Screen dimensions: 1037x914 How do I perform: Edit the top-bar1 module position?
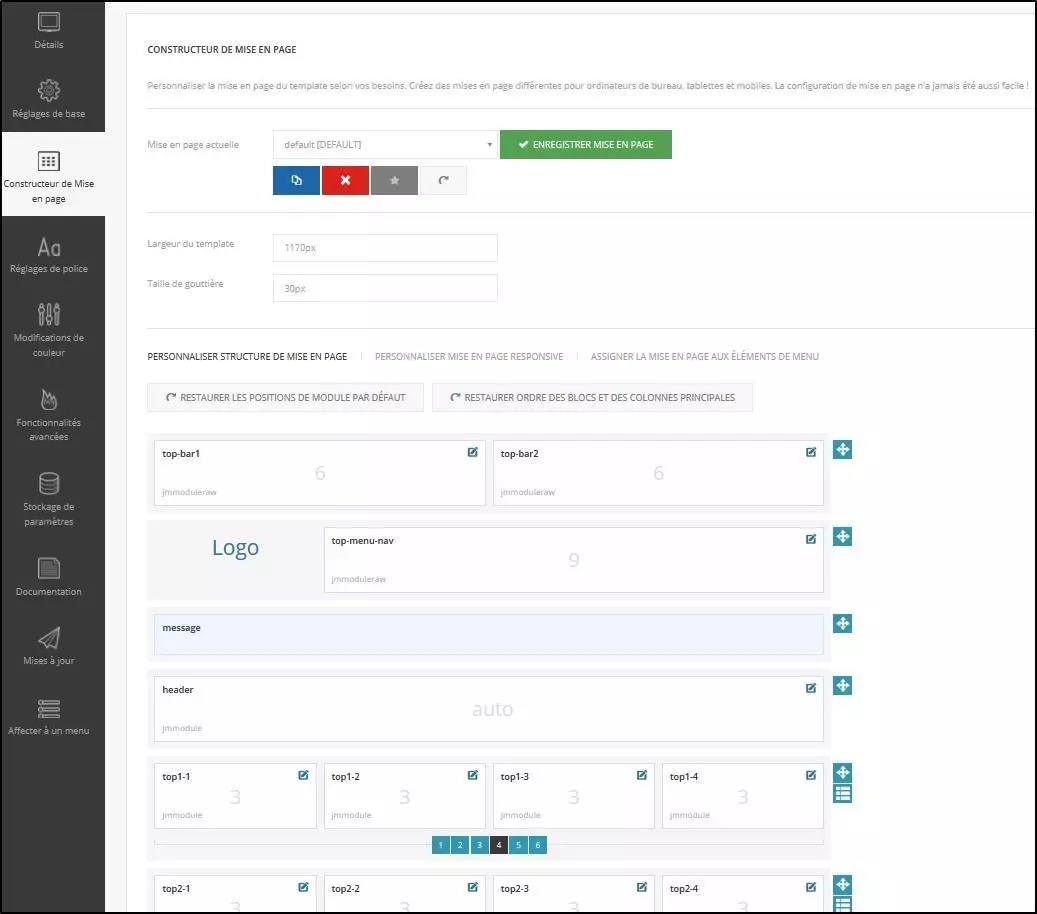(473, 452)
